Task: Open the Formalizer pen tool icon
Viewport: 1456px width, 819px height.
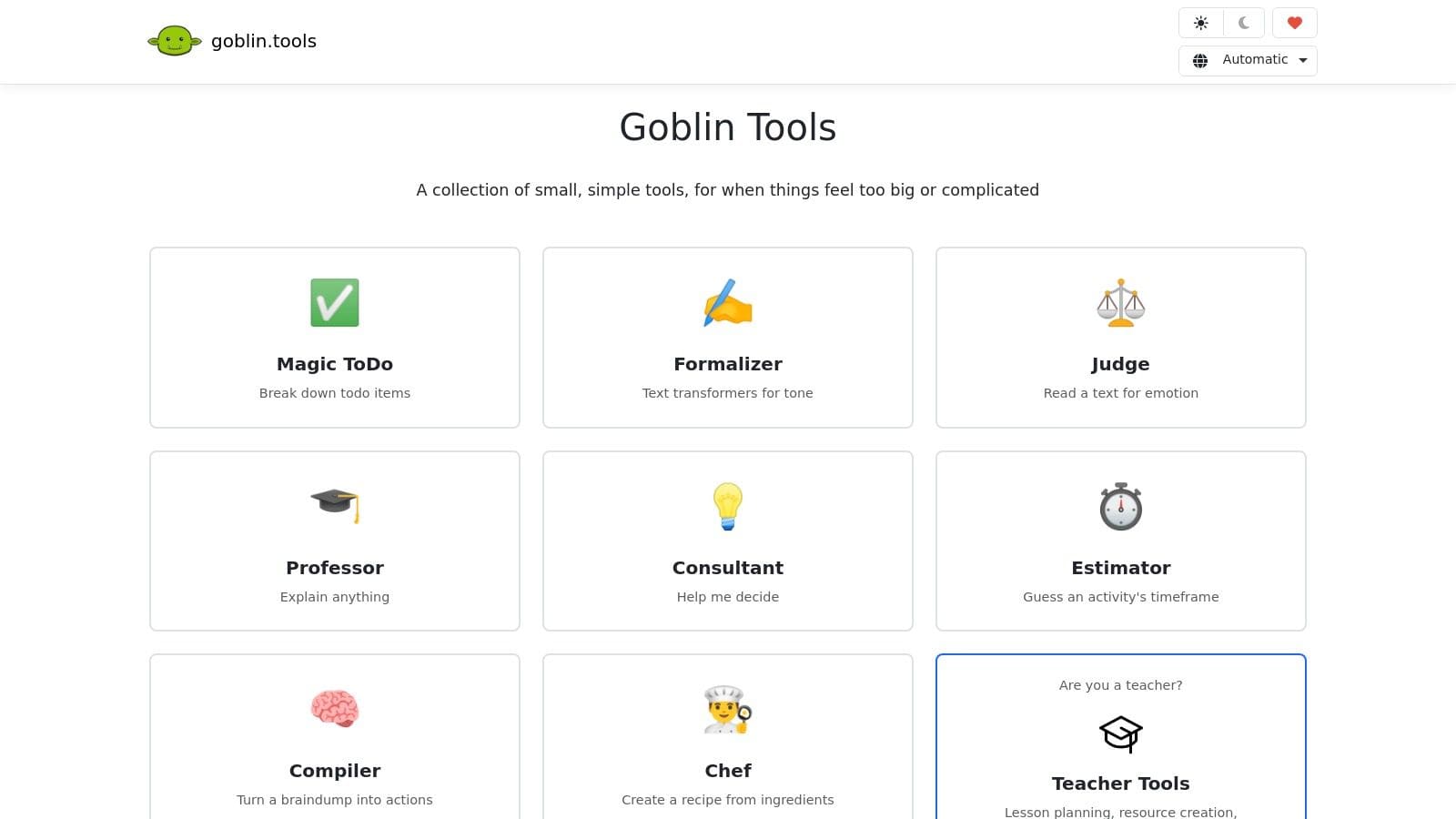Action: pyautogui.click(x=727, y=302)
